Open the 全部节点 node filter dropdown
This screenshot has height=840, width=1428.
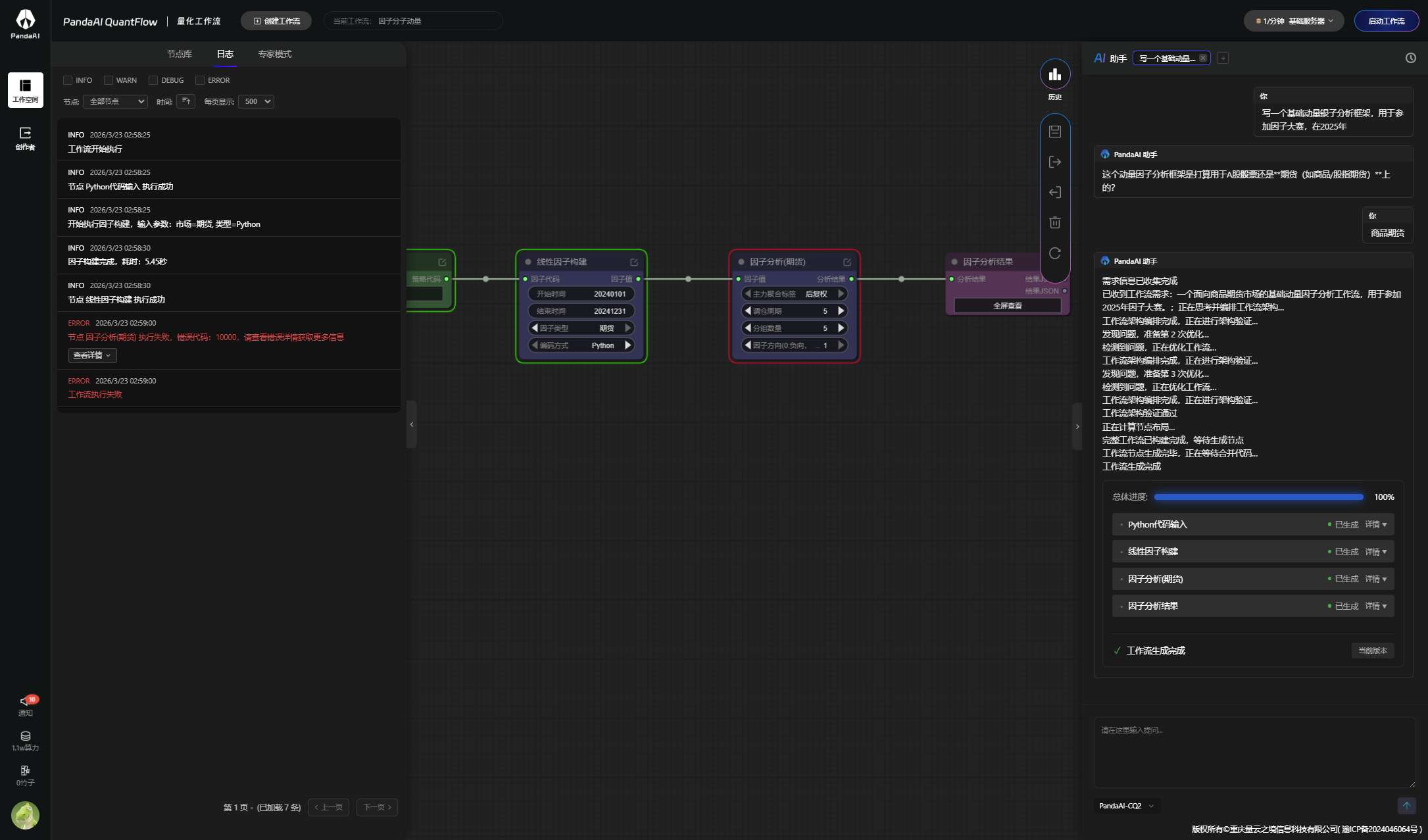coord(116,101)
